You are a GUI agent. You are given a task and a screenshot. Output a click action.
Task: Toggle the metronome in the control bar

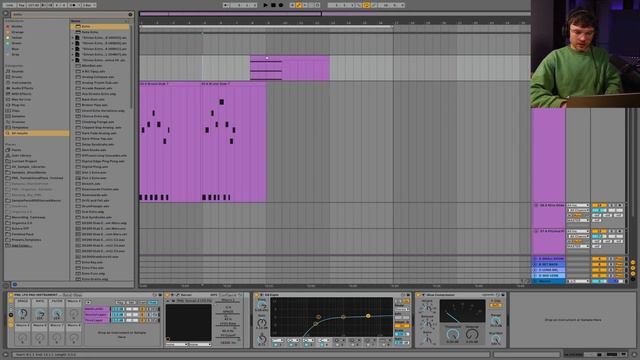(x=73, y=5)
